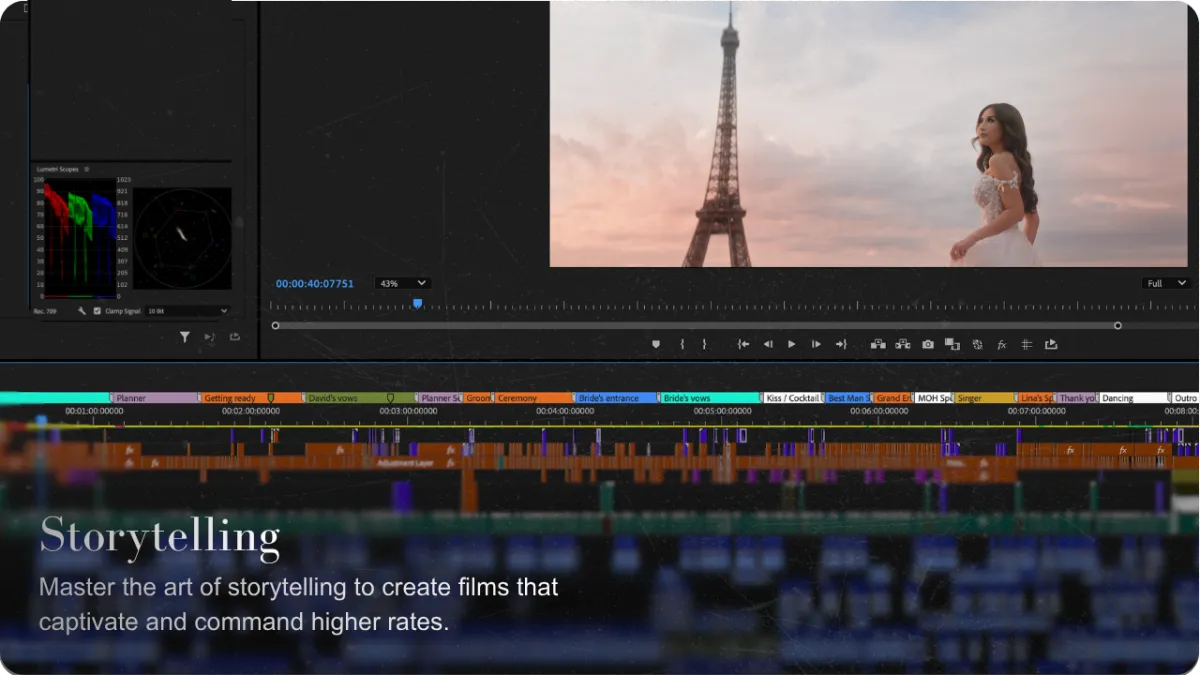The width and height of the screenshot is (1200, 675).
Task: Select the Bride's entrance chapter marker
Action: pos(615,398)
